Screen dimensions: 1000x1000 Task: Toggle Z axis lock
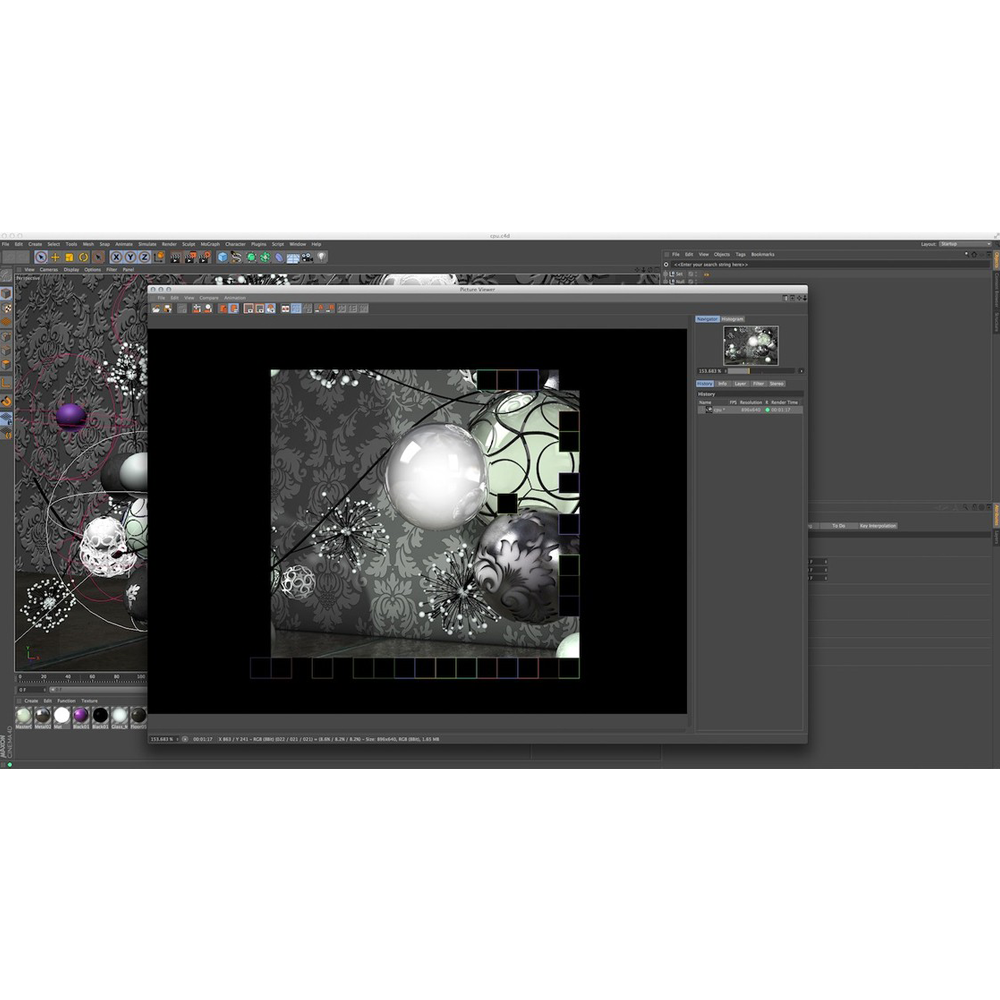point(144,257)
